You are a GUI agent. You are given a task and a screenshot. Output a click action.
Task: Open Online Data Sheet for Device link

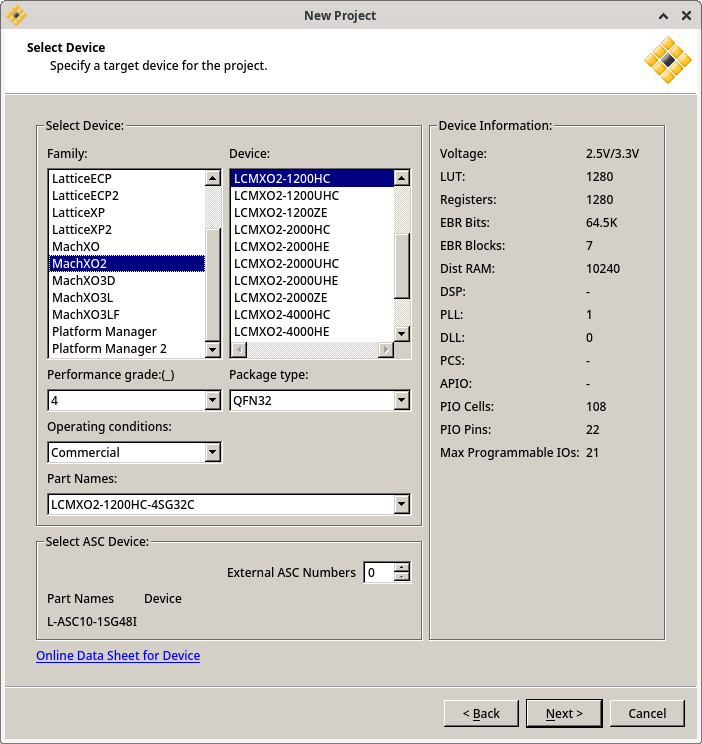[x=118, y=655]
